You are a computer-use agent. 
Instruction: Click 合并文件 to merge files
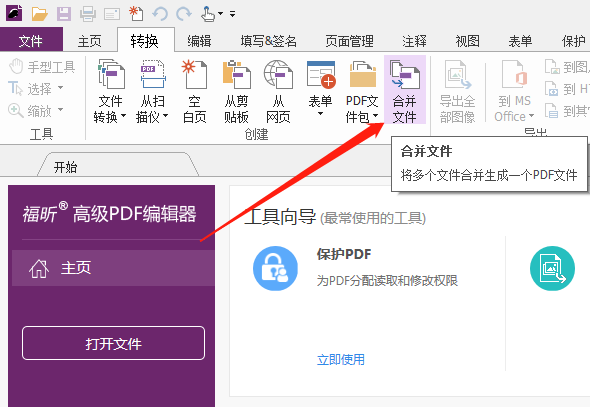click(x=405, y=90)
